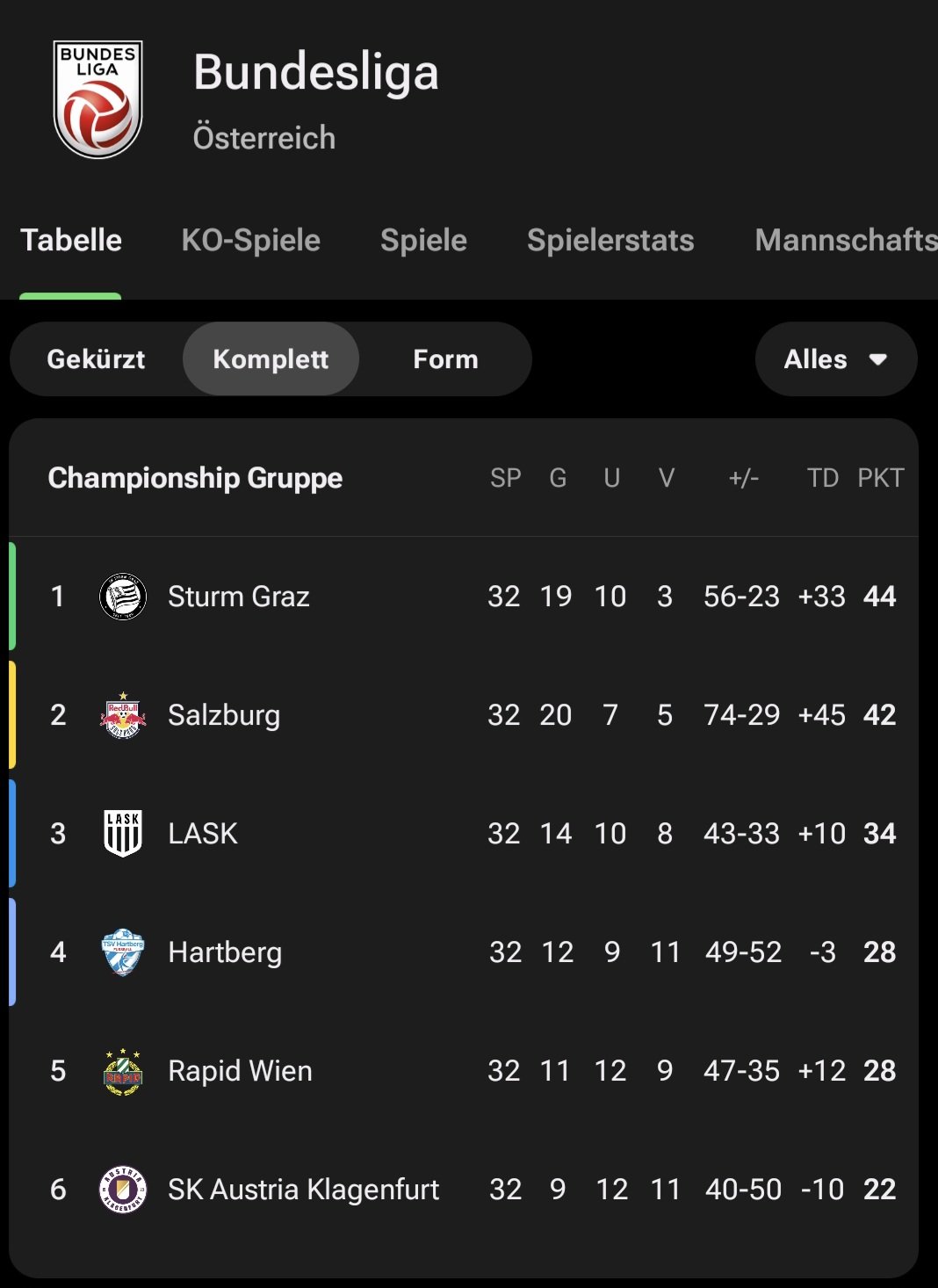938x1288 pixels.
Task: Select the Komplett table view
Action: tap(271, 359)
